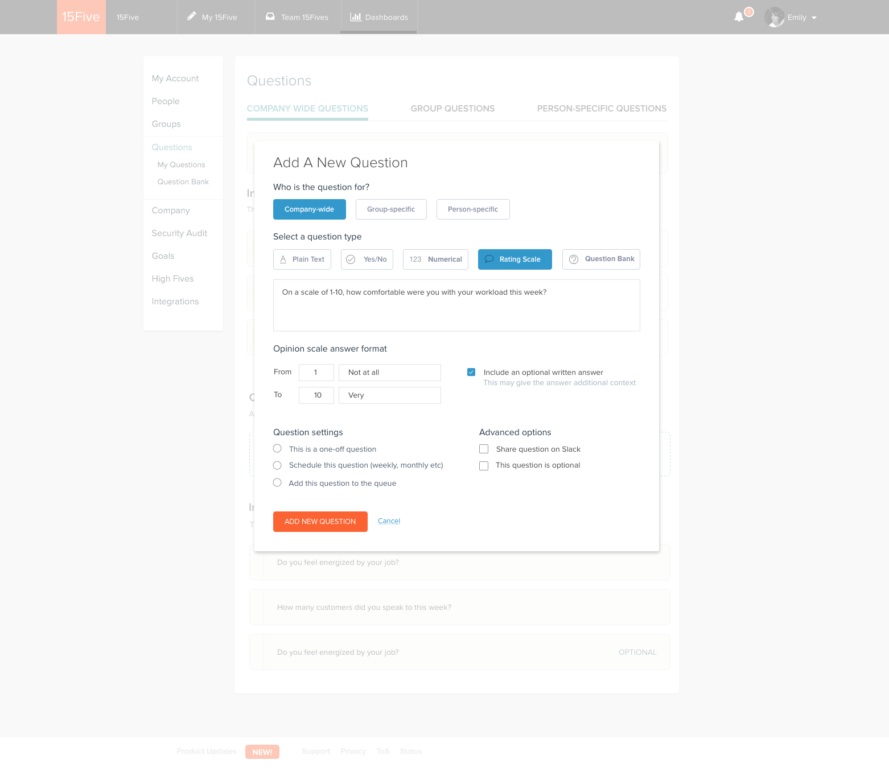Open the Question Bank type option
The width and height of the screenshot is (889, 768).
tap(601, 259)
